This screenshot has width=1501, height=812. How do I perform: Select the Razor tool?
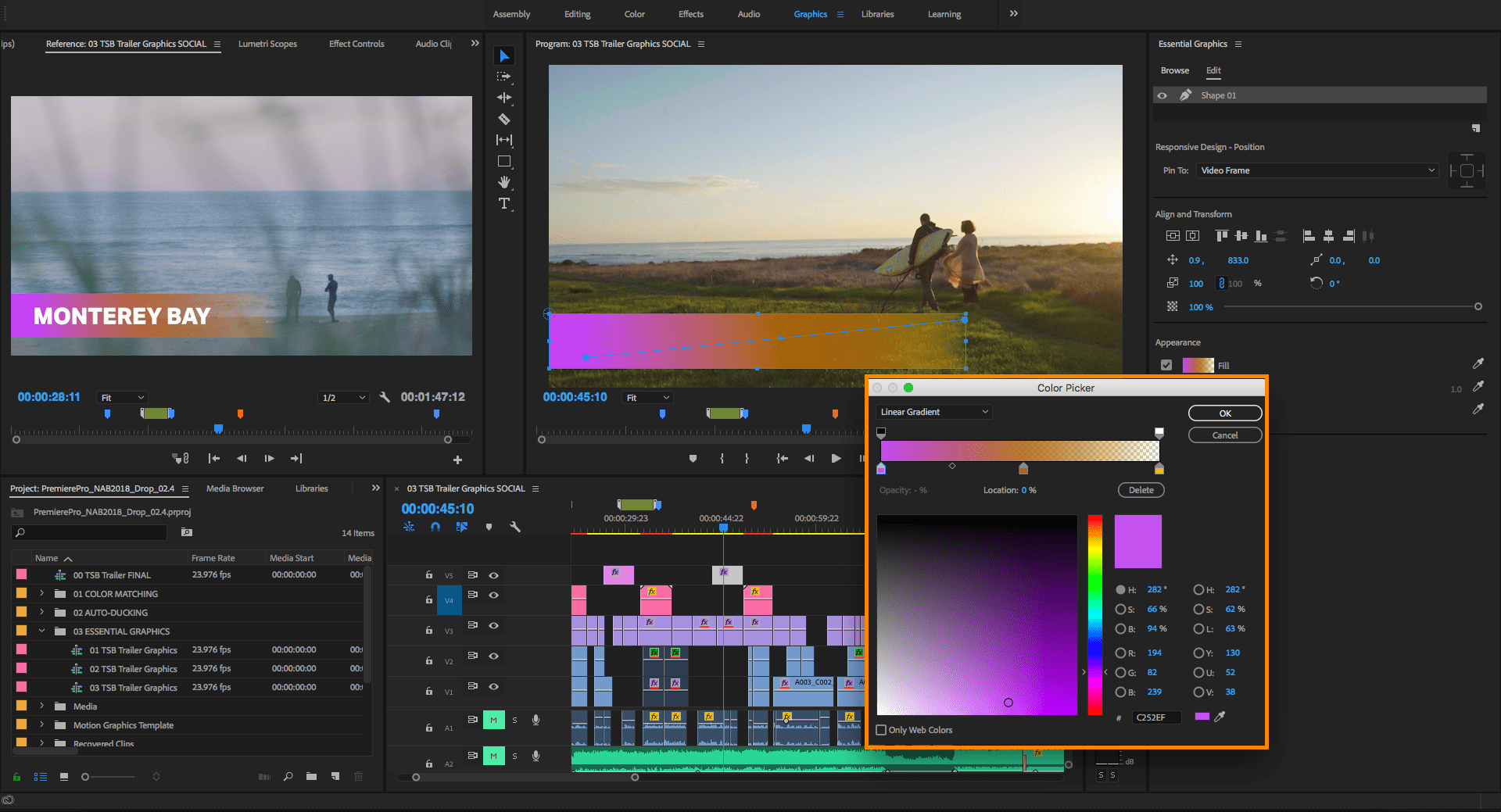click(x=504, y=119)
